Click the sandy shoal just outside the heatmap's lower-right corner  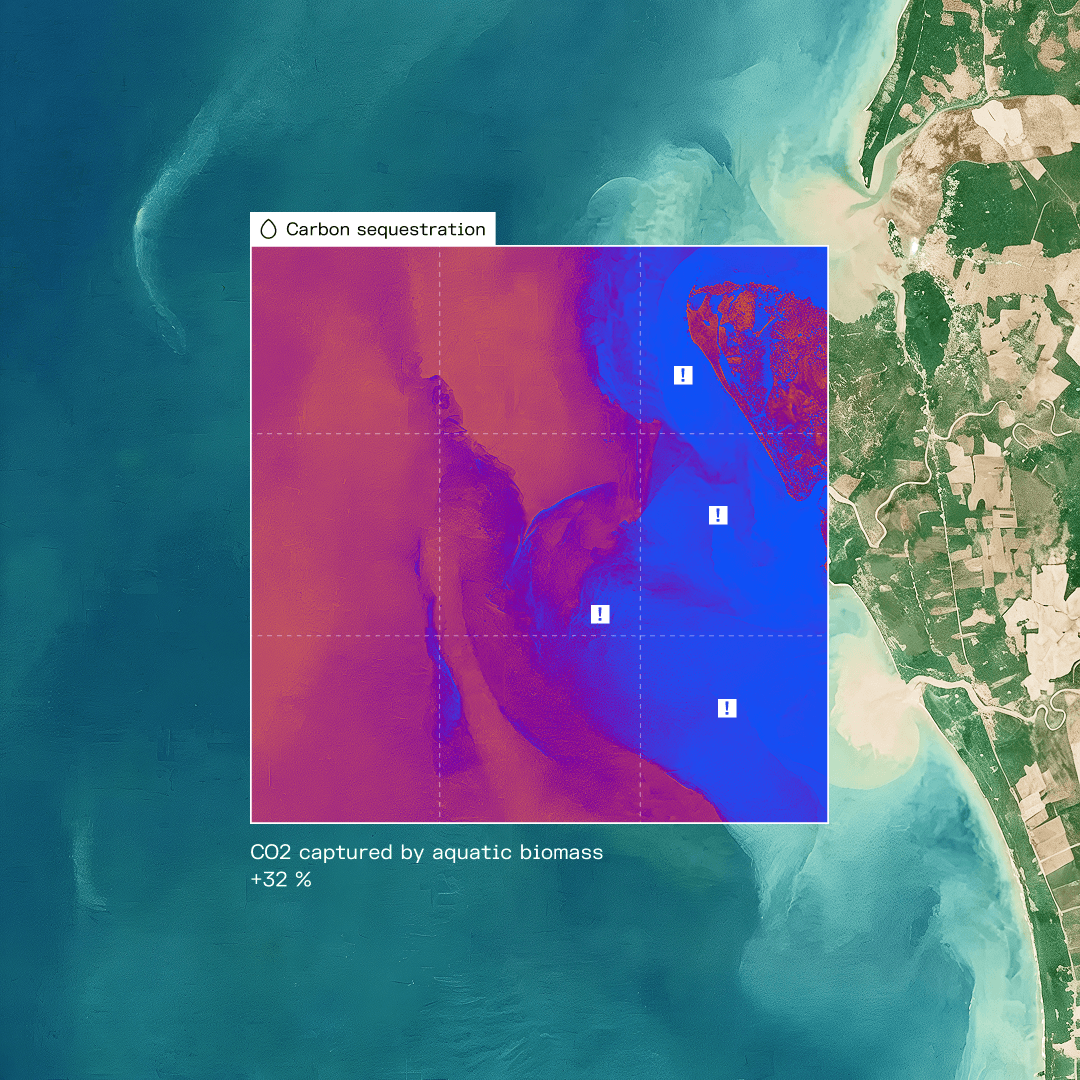[875, 720]
